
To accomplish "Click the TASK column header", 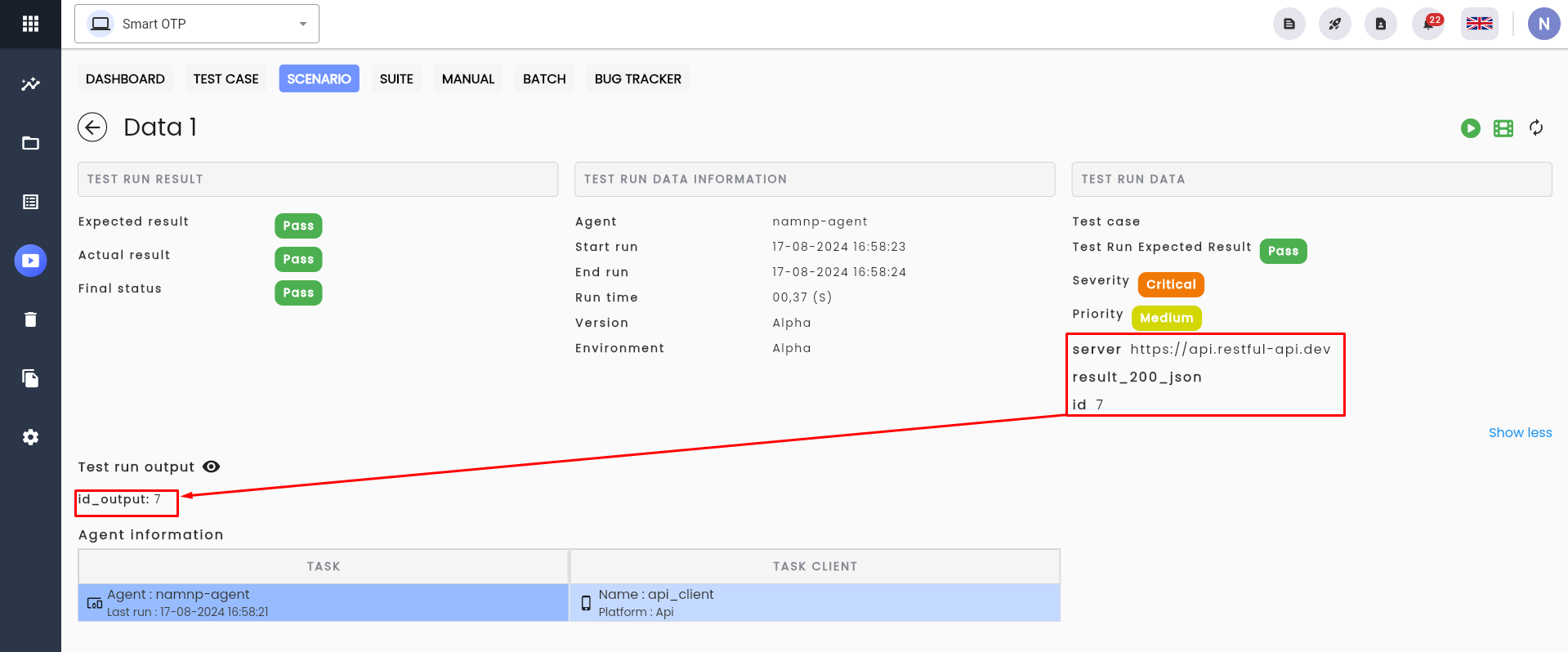I will 324,566.
